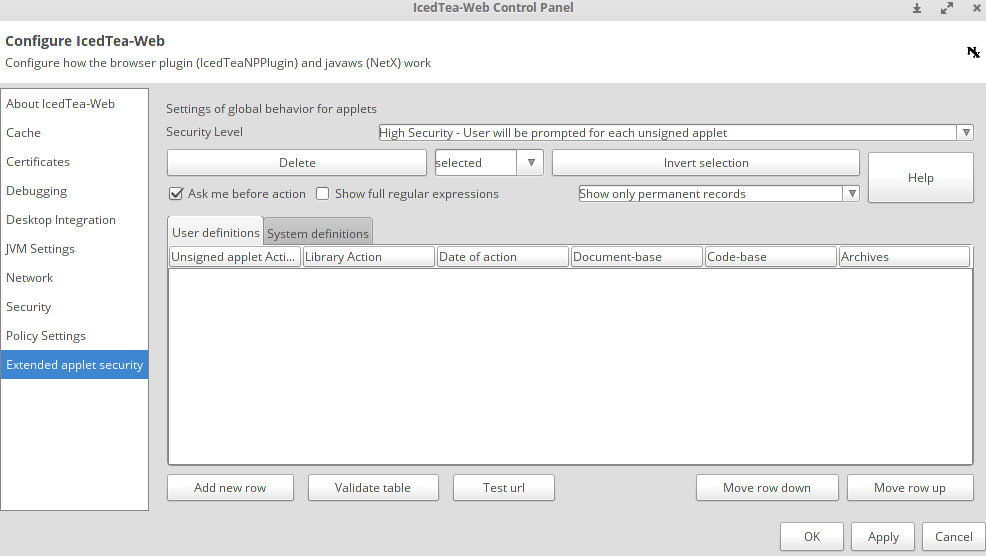Image resolution: width=986 pixels, height=556 pixels.
Task: Click the Validate table button
Action: [372, 488]
